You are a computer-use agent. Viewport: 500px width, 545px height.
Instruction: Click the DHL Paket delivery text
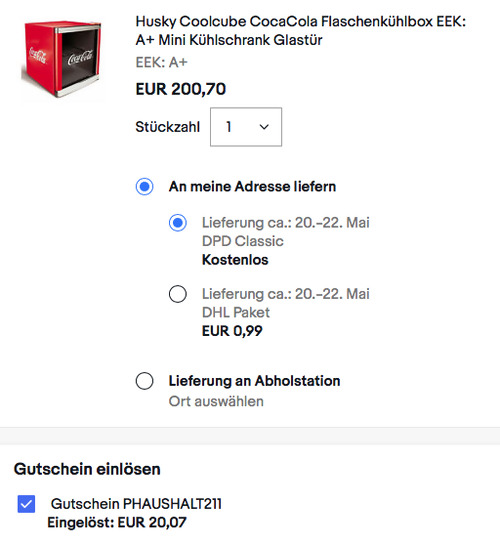pyautogui.click(x=236, y=312)
